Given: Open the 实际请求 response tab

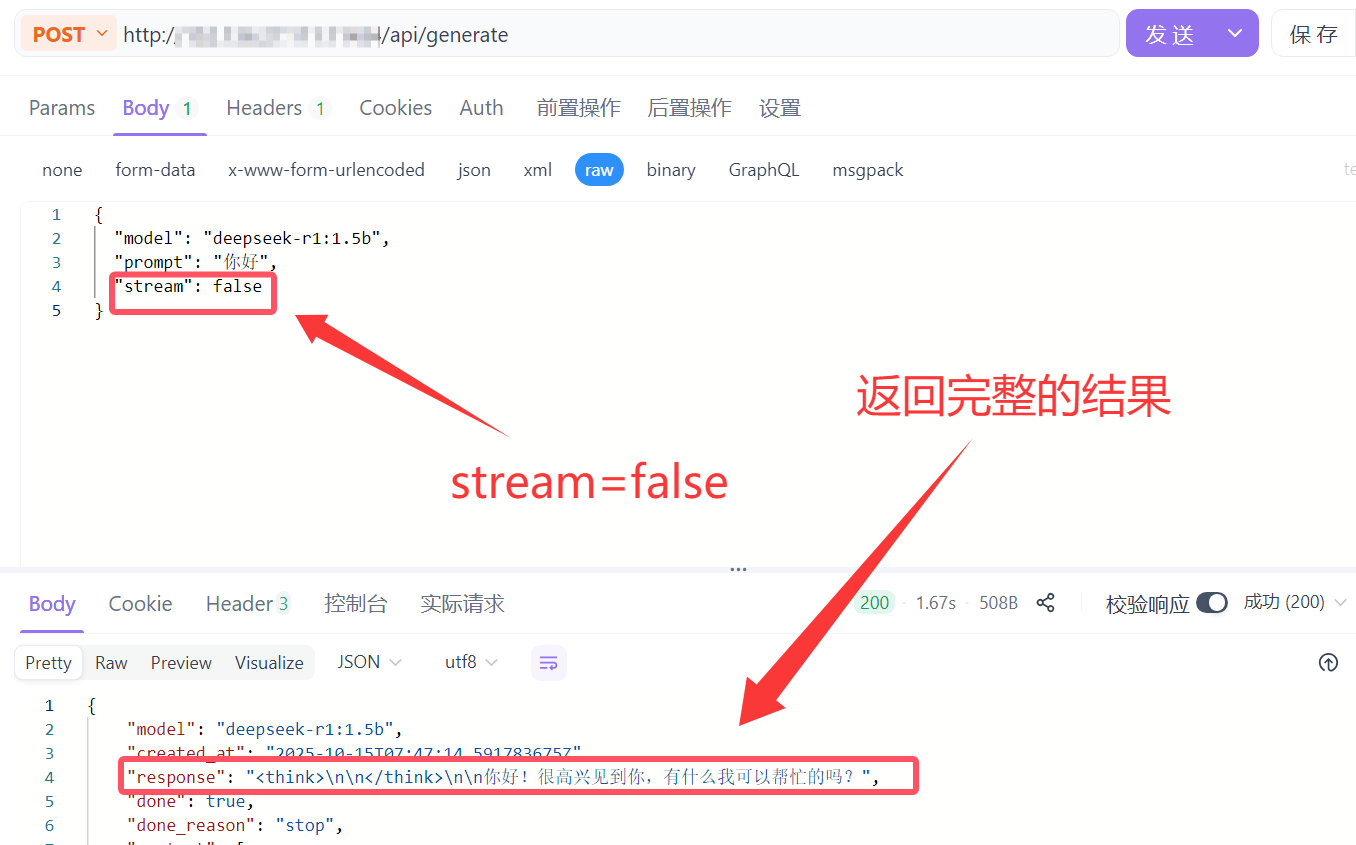Looking at the screenshot, I should pyautogui.click(x=462, y=604).
